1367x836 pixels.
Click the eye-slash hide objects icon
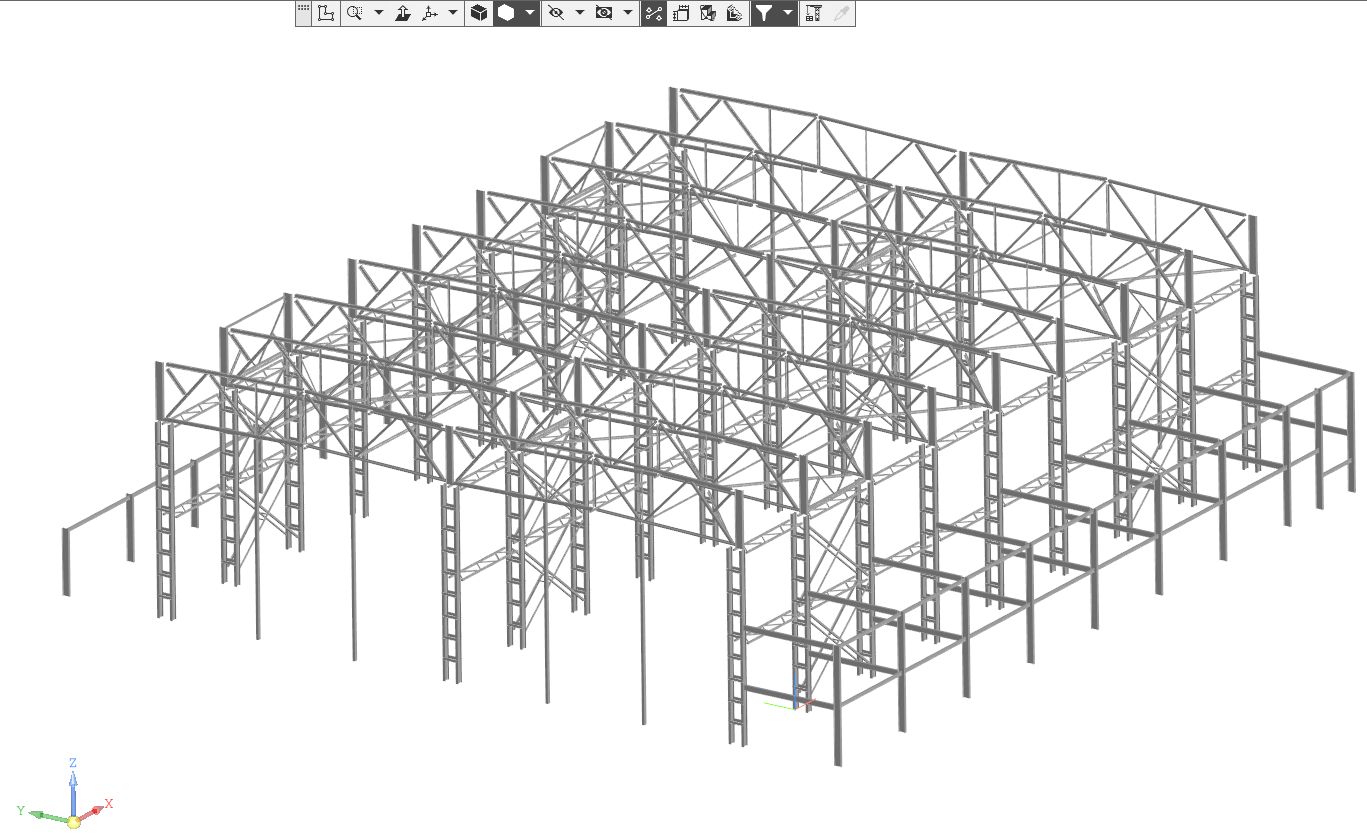click(x=556, y=13)
